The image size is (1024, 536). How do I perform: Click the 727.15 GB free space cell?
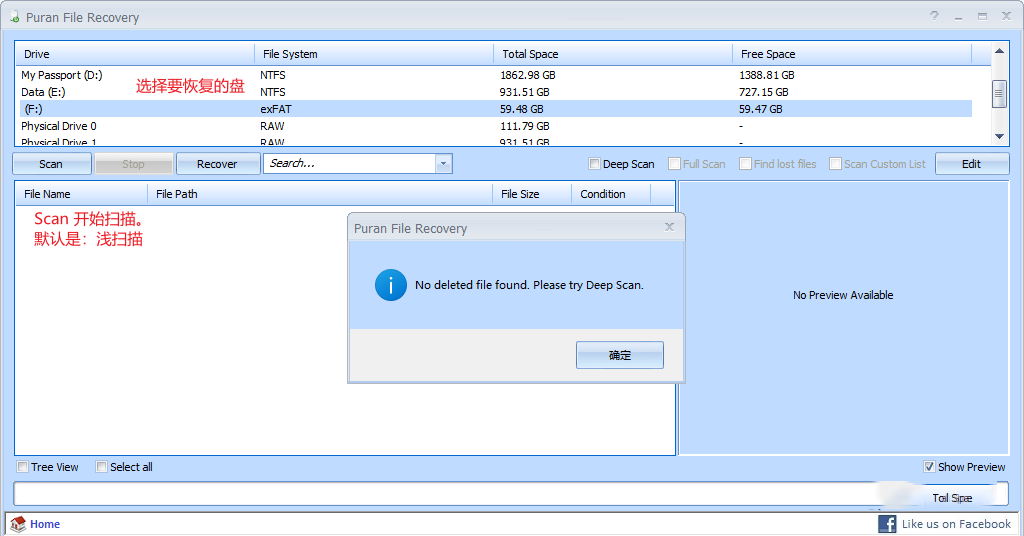click(763, 92)
